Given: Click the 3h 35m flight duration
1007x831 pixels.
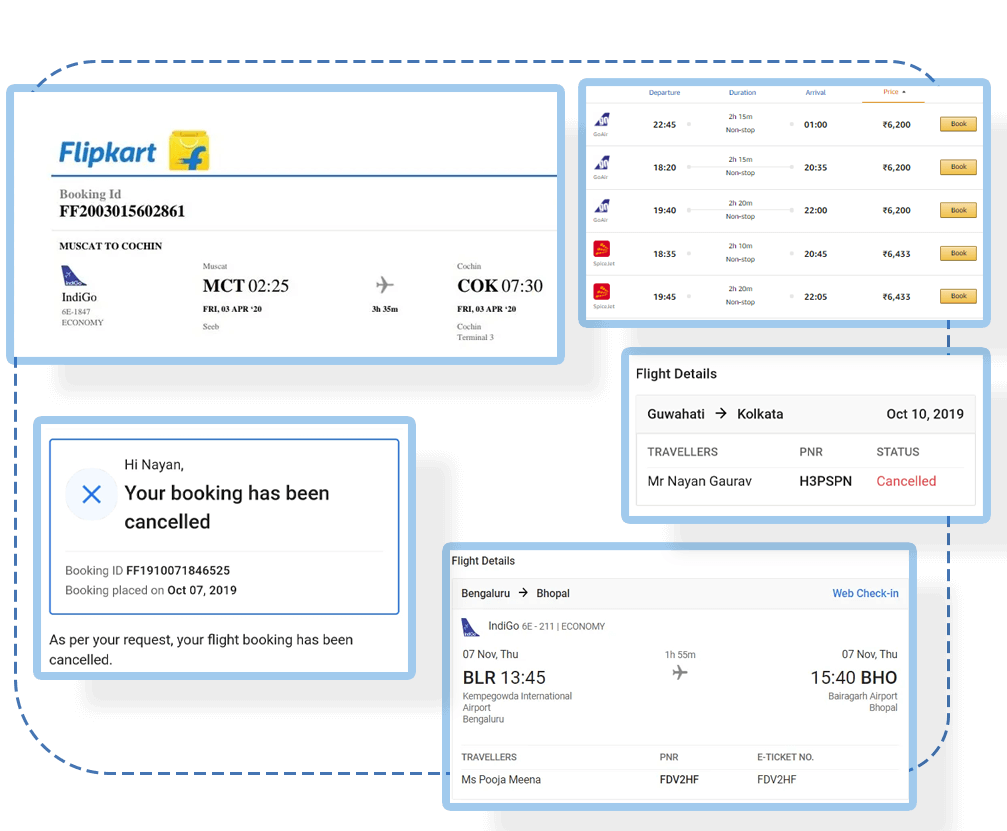Looking at the screenshot, I should point(385,309).
